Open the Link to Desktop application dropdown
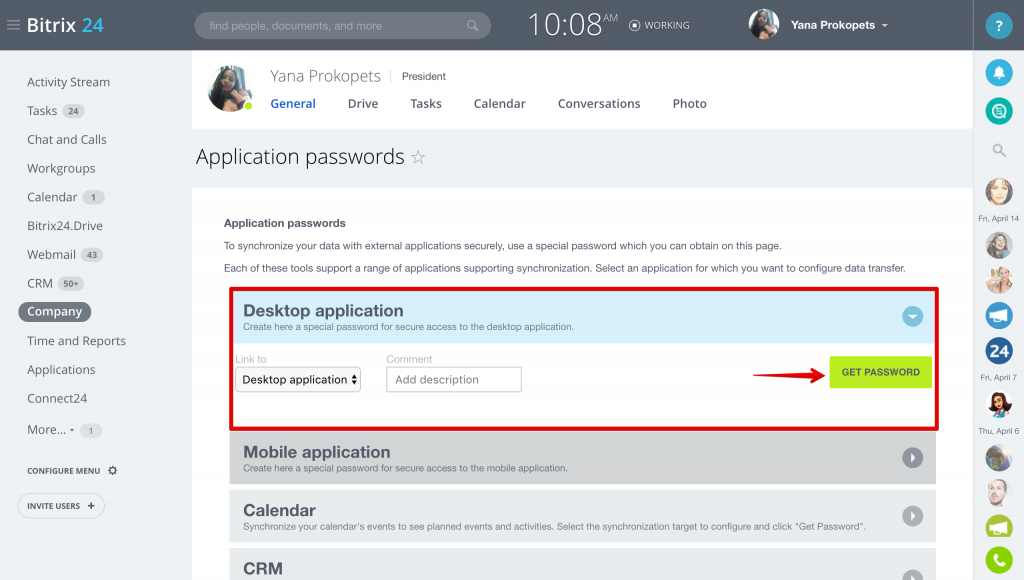1024x580 pixels. click(x=298, y=379)
